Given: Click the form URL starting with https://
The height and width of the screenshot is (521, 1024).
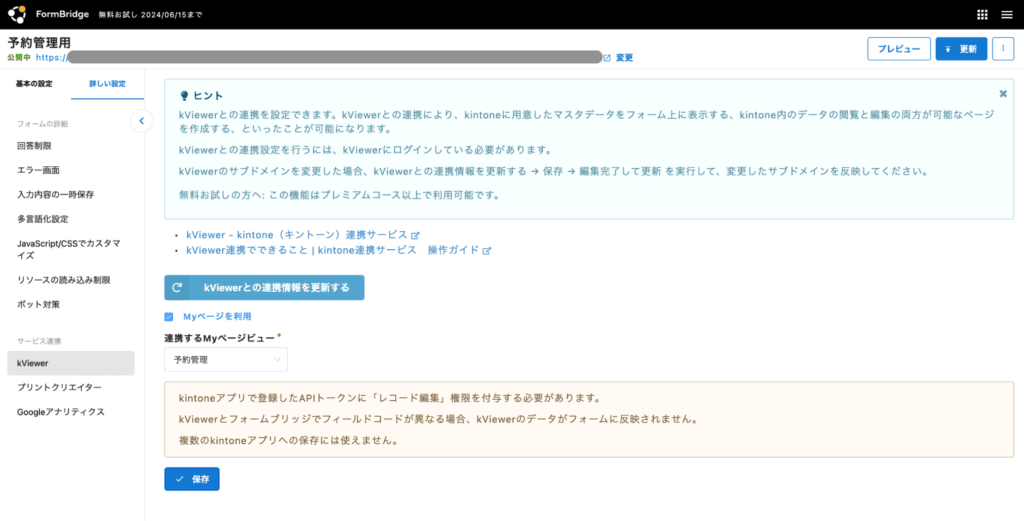Looking at the screenshot, I should [318, 57].
